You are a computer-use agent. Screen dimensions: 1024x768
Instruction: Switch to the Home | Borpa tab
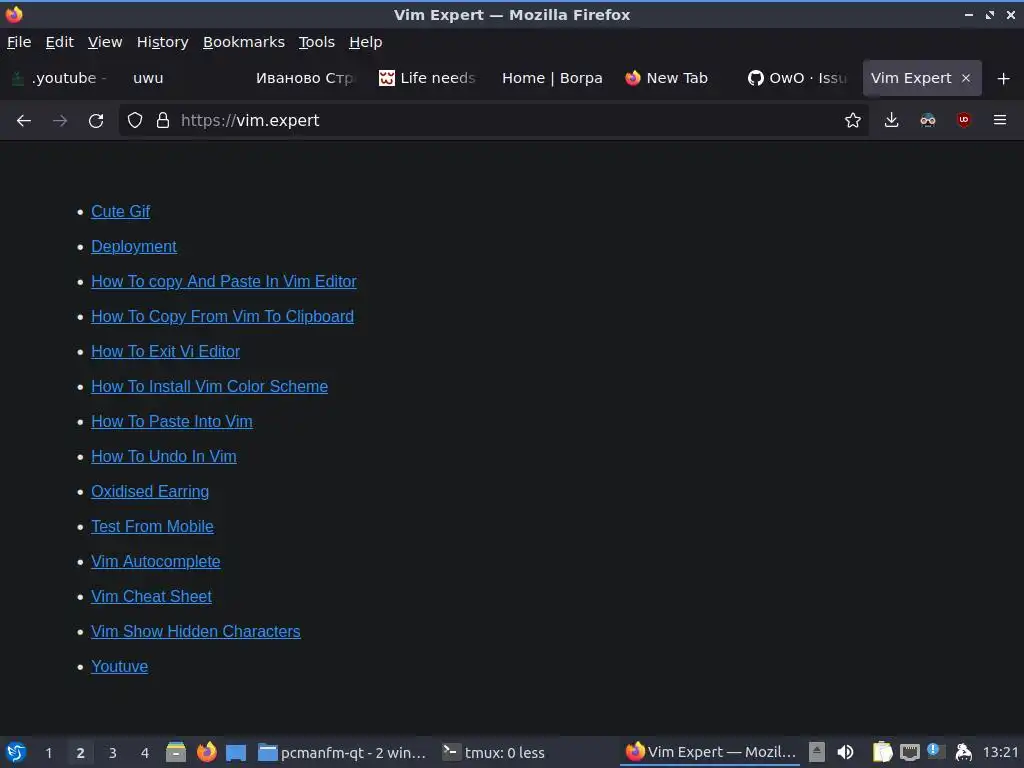pyautogui.click(x=552, y=78)
